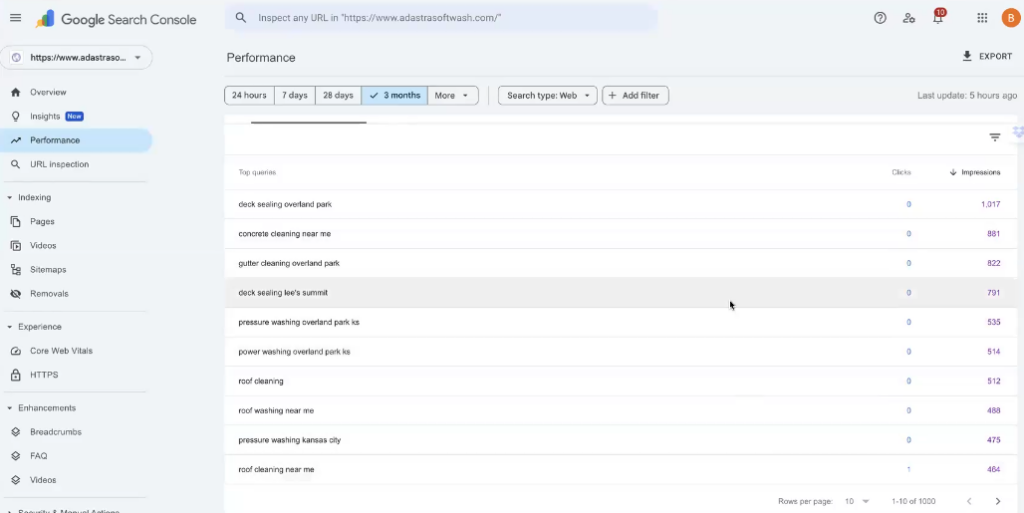The image size is (1024, 513).
Task: Click the Videos icon under Indexing
Action: (x=16, y=245)
